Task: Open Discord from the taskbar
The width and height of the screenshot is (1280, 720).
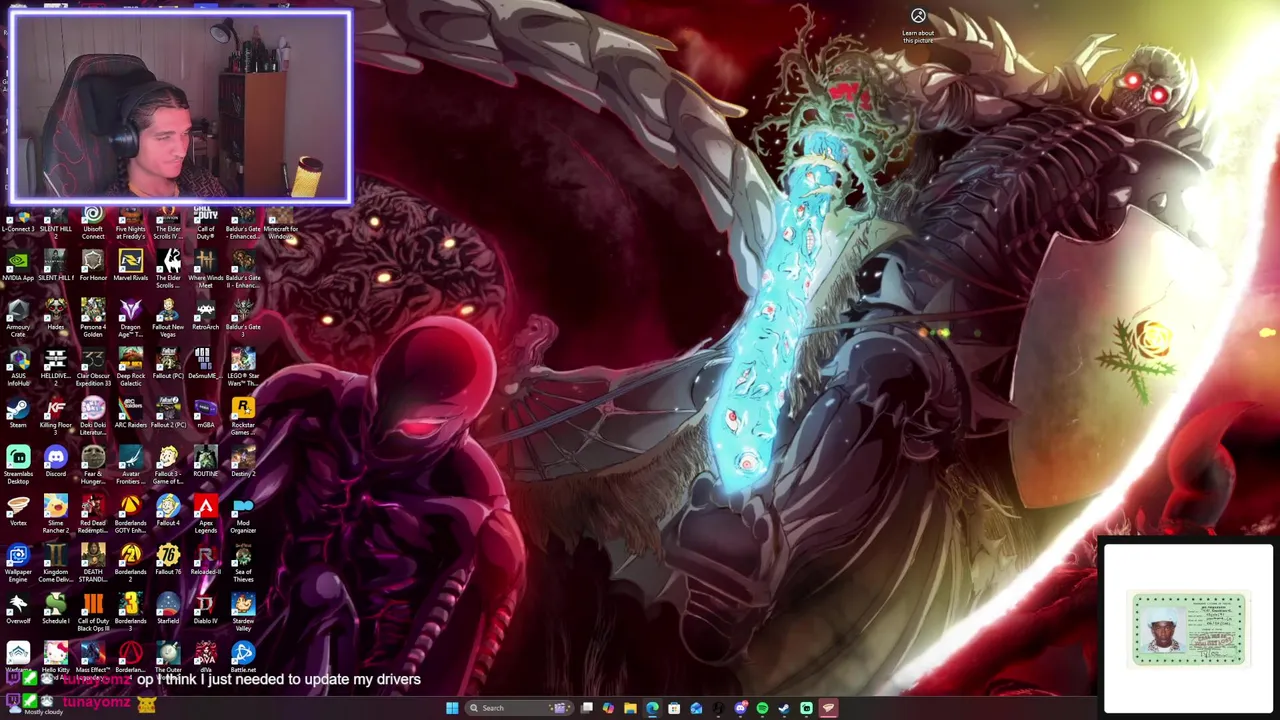Action: (740, 708)
